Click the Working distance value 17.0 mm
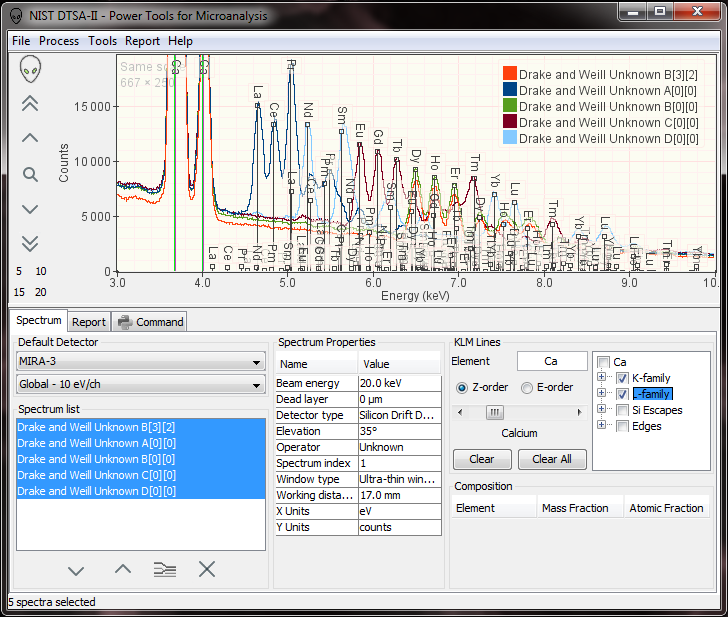 click(400, 495)
